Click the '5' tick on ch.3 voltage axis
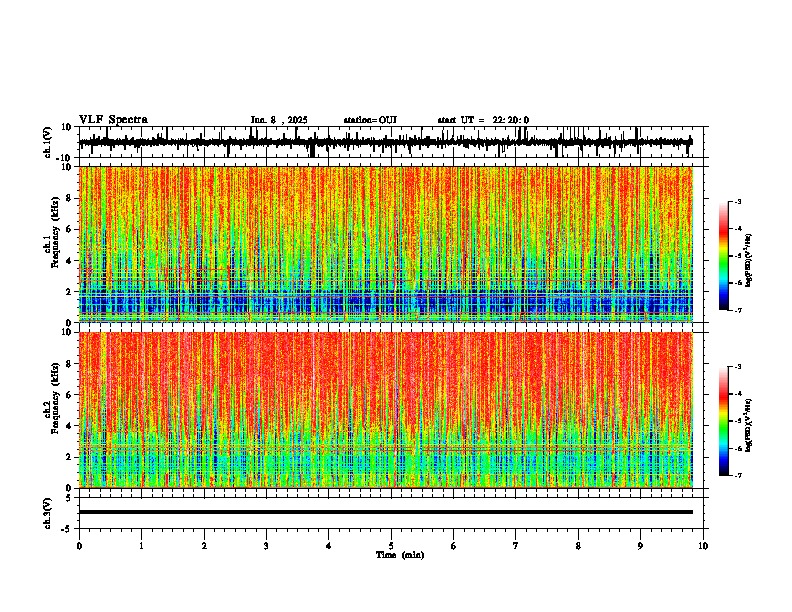 [70, 498]
